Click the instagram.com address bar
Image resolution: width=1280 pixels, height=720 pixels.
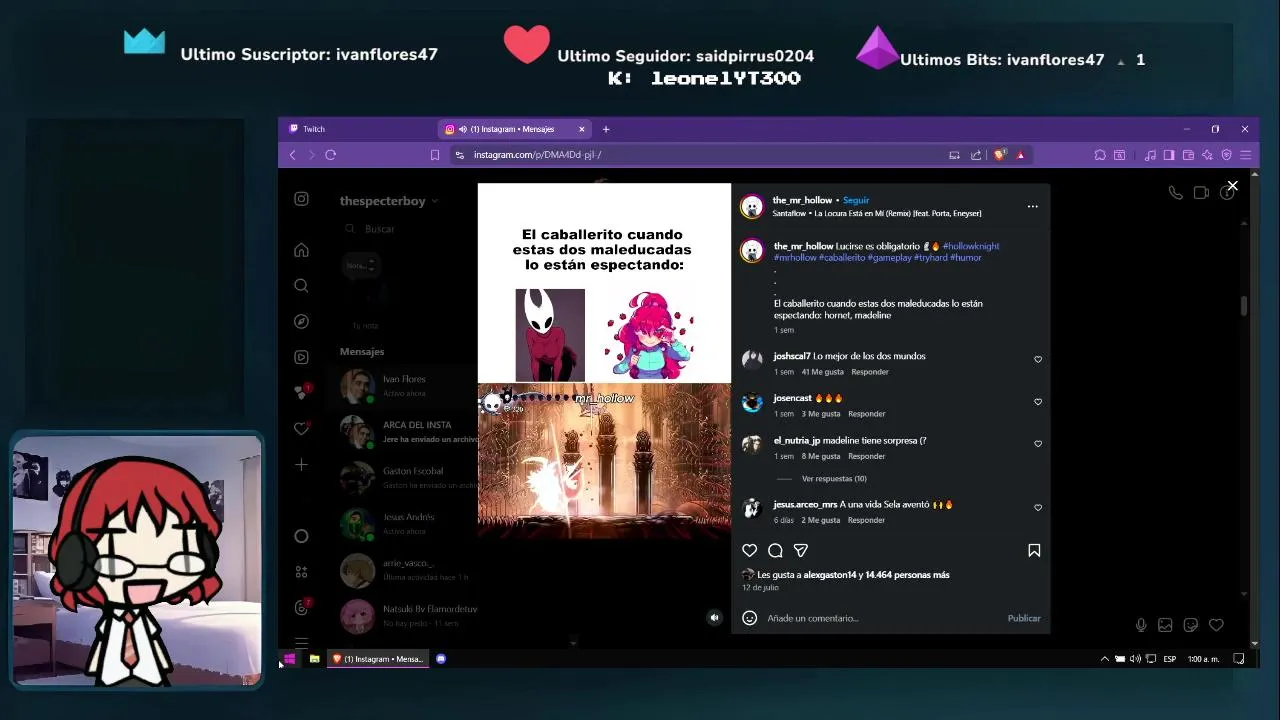pos(700,155)
